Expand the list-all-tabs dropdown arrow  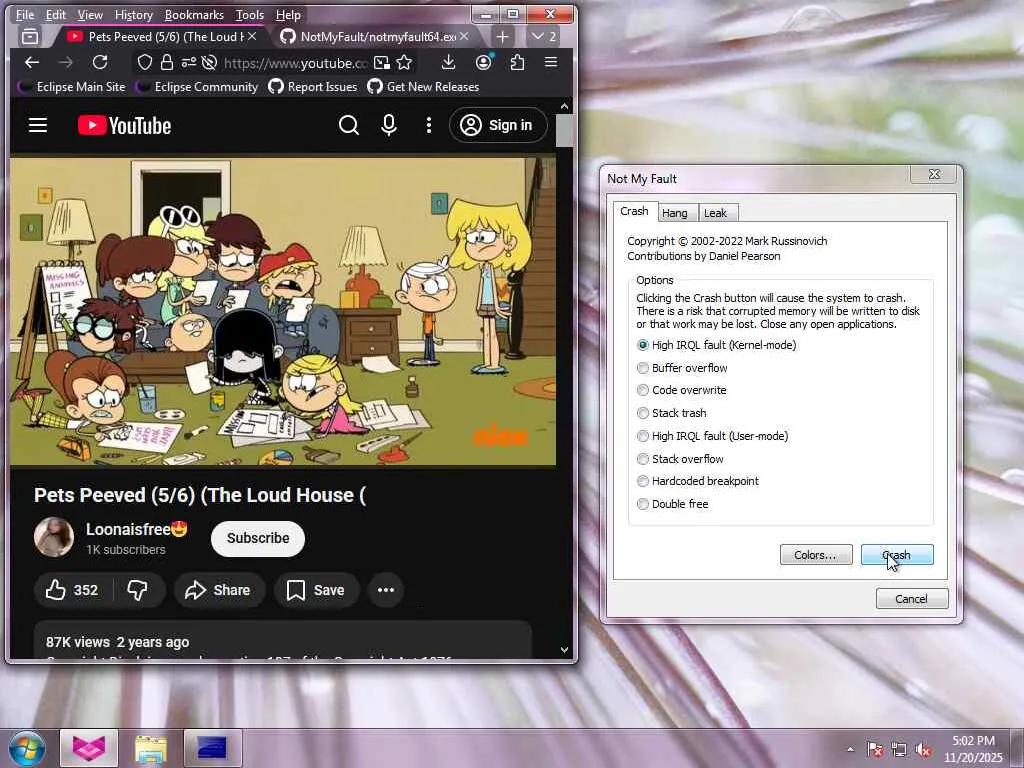543,37
